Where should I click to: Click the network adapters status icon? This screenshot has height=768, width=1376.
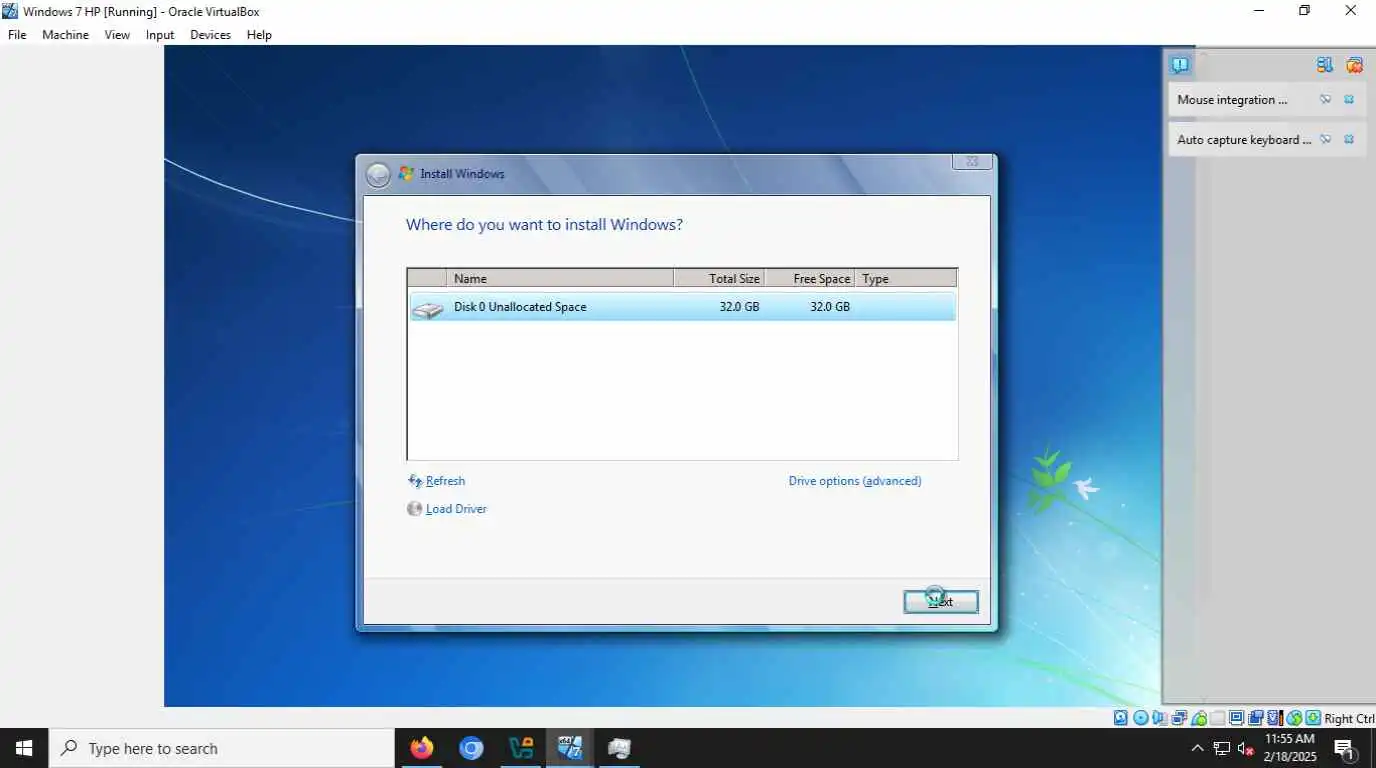pyautogui.click(x=1180, y=718)
